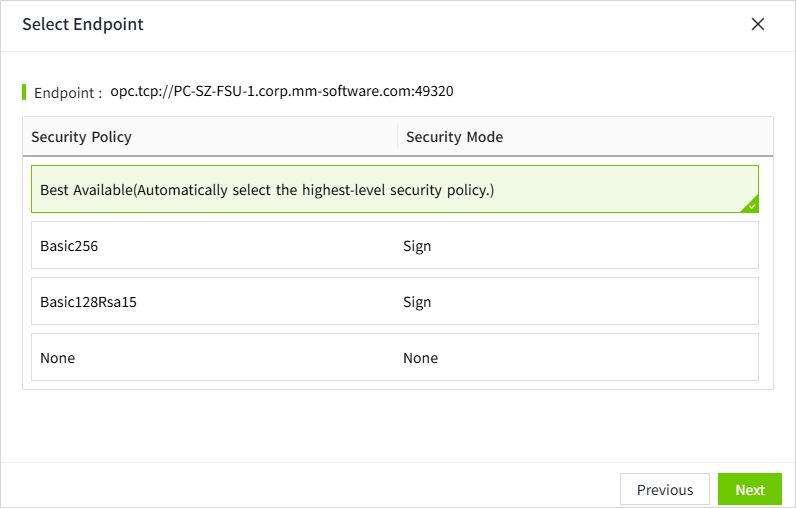Click the Basic256 policy name text

coord(69,246)
